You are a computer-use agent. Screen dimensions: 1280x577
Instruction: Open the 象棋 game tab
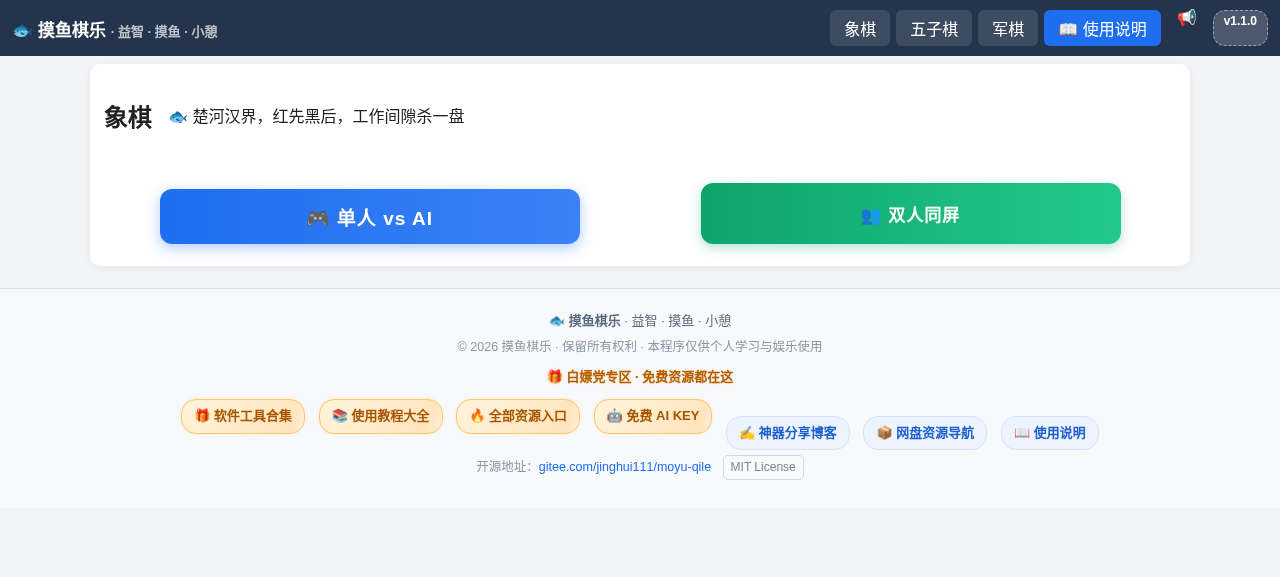click(x=860, y=28)
